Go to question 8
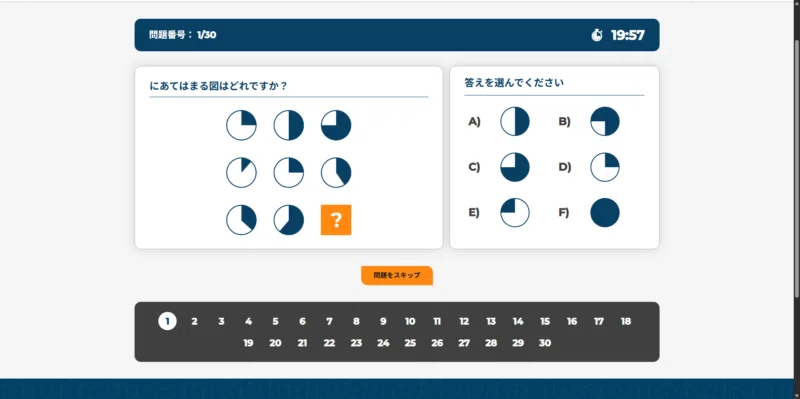The width and height of the screenshot is (800, 399). pyautogui.click(x=356, y=321)
